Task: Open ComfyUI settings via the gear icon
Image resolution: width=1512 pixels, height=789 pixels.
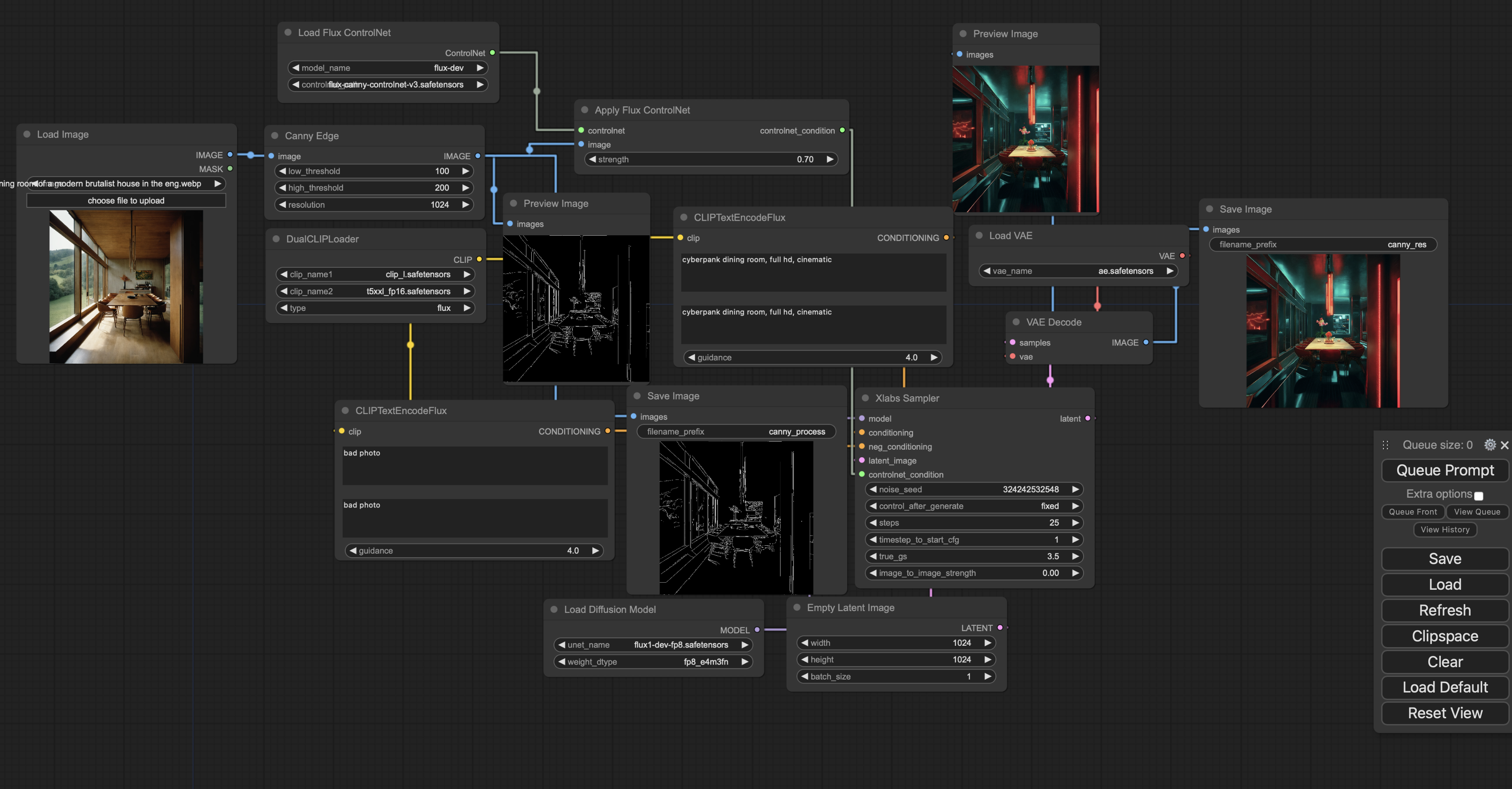Action: 1491,445
